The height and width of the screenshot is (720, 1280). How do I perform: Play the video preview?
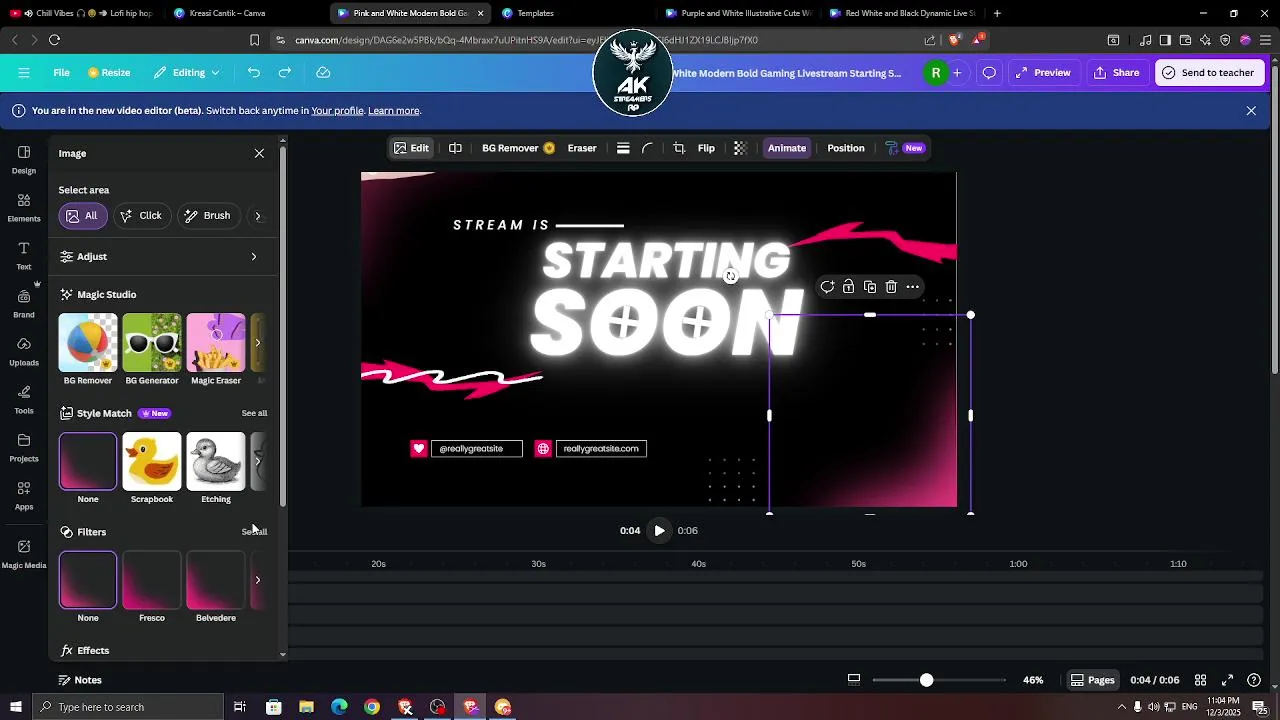coord(659,531)
